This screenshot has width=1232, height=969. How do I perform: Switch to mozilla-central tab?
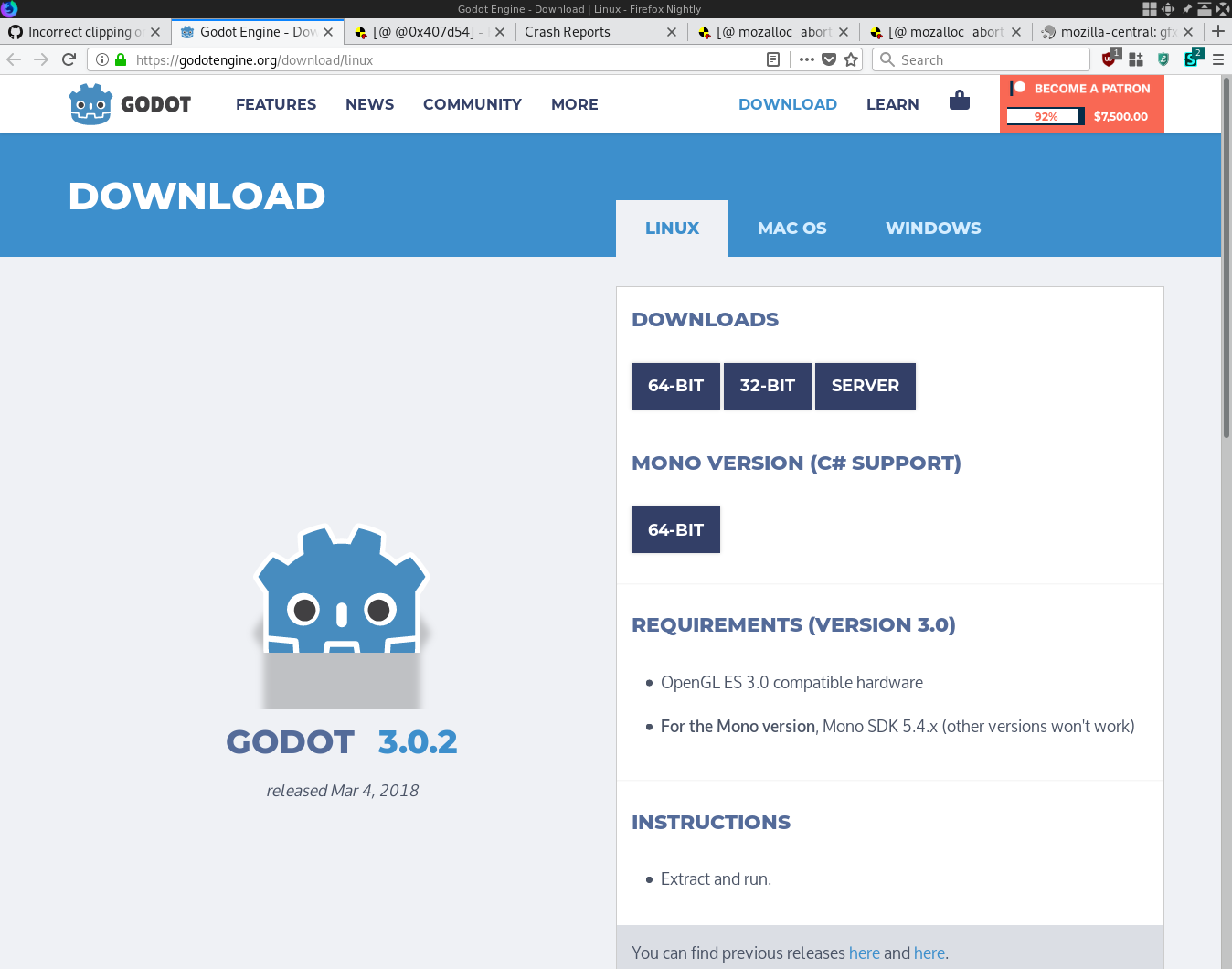pyautogui.click(x=1118, y=32)
